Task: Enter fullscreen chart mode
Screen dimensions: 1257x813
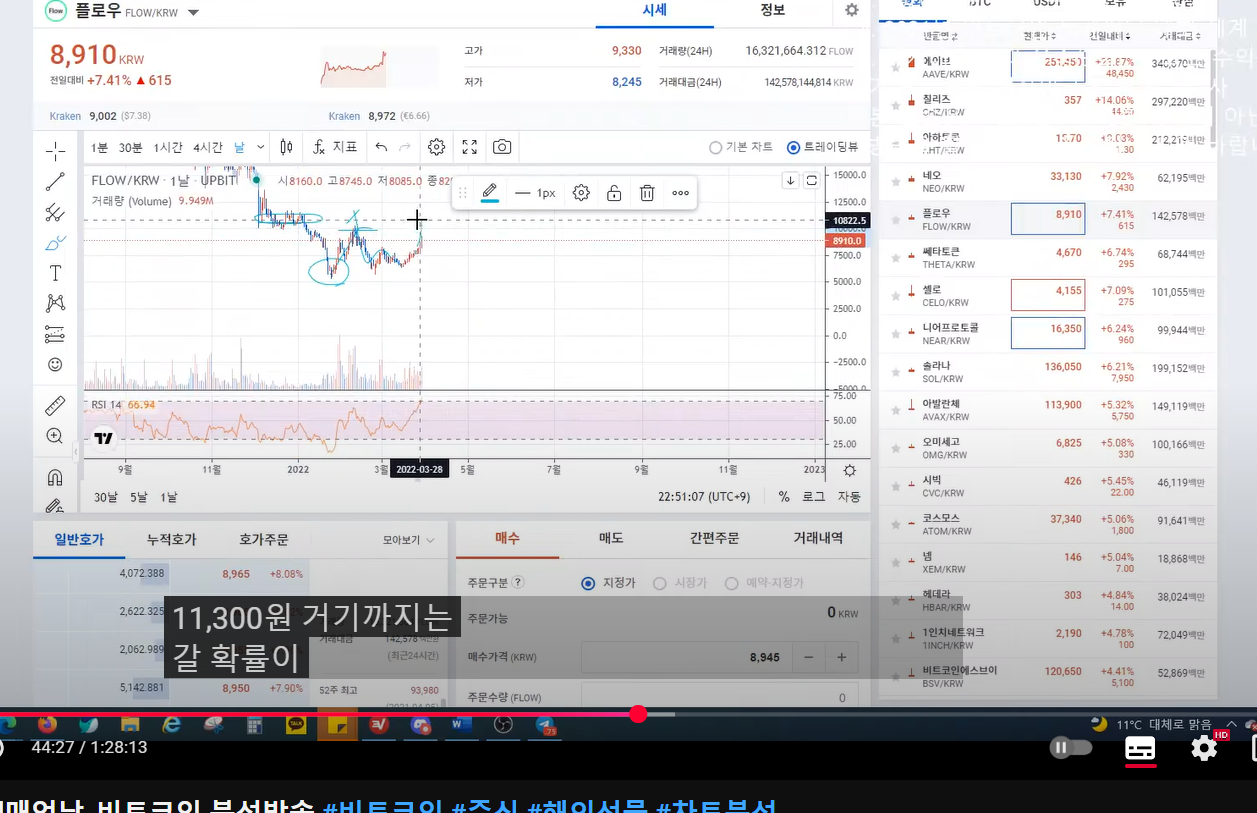Action: tap(469, 147)
